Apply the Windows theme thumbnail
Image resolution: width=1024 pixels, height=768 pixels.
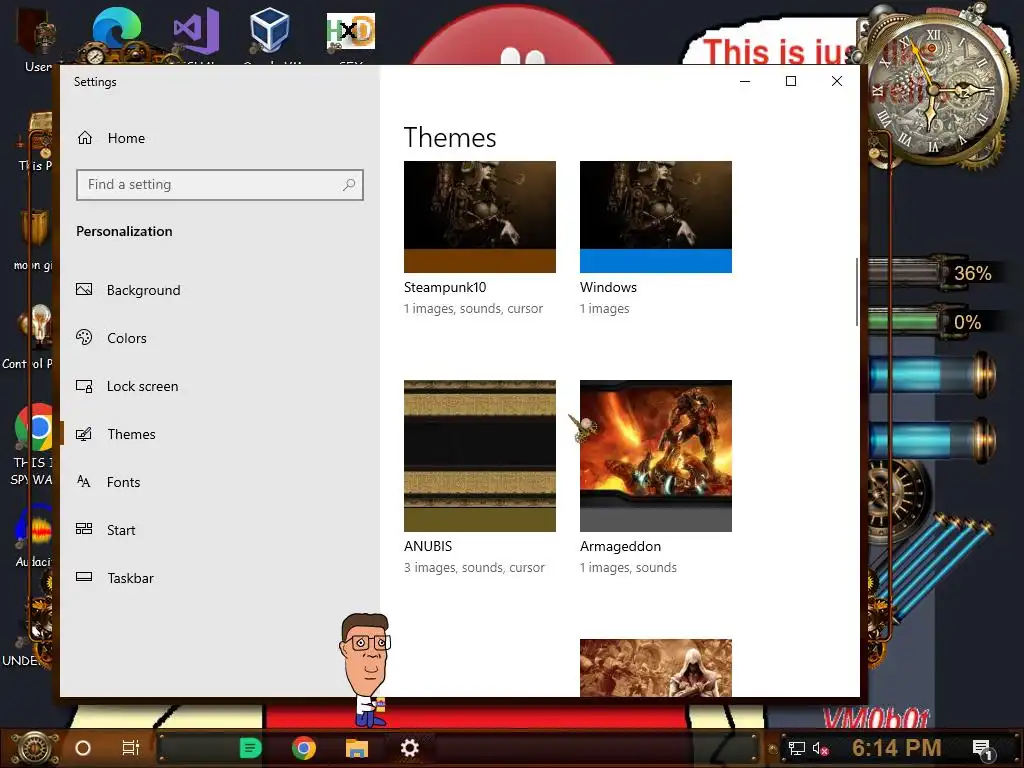click(656, 217)
